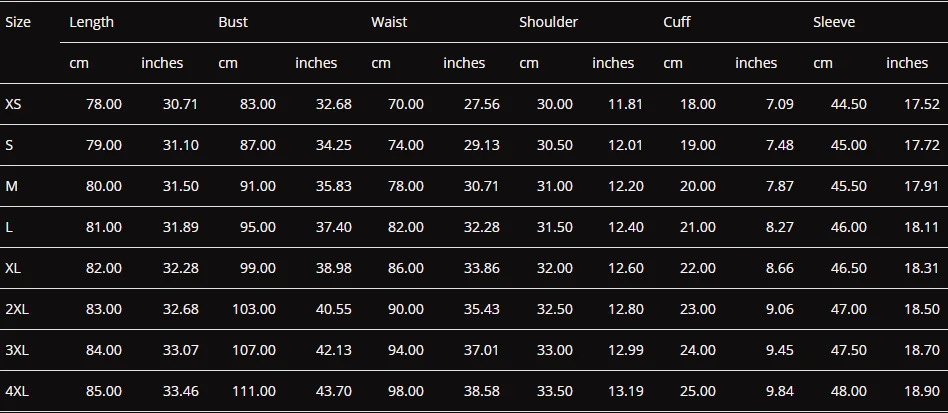
Task: Select the XS size row label
Action: pos(13,104)
